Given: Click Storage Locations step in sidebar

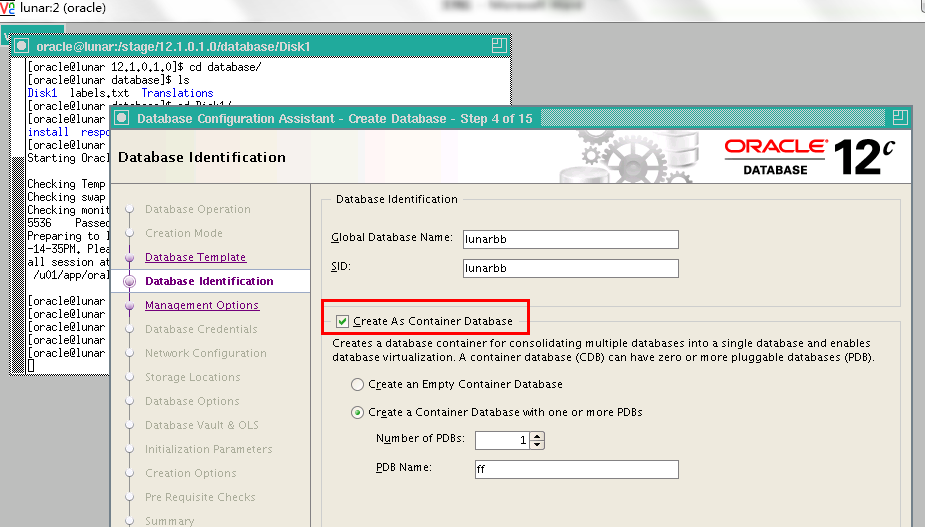Looking at the screenshot, I should 192,377.
